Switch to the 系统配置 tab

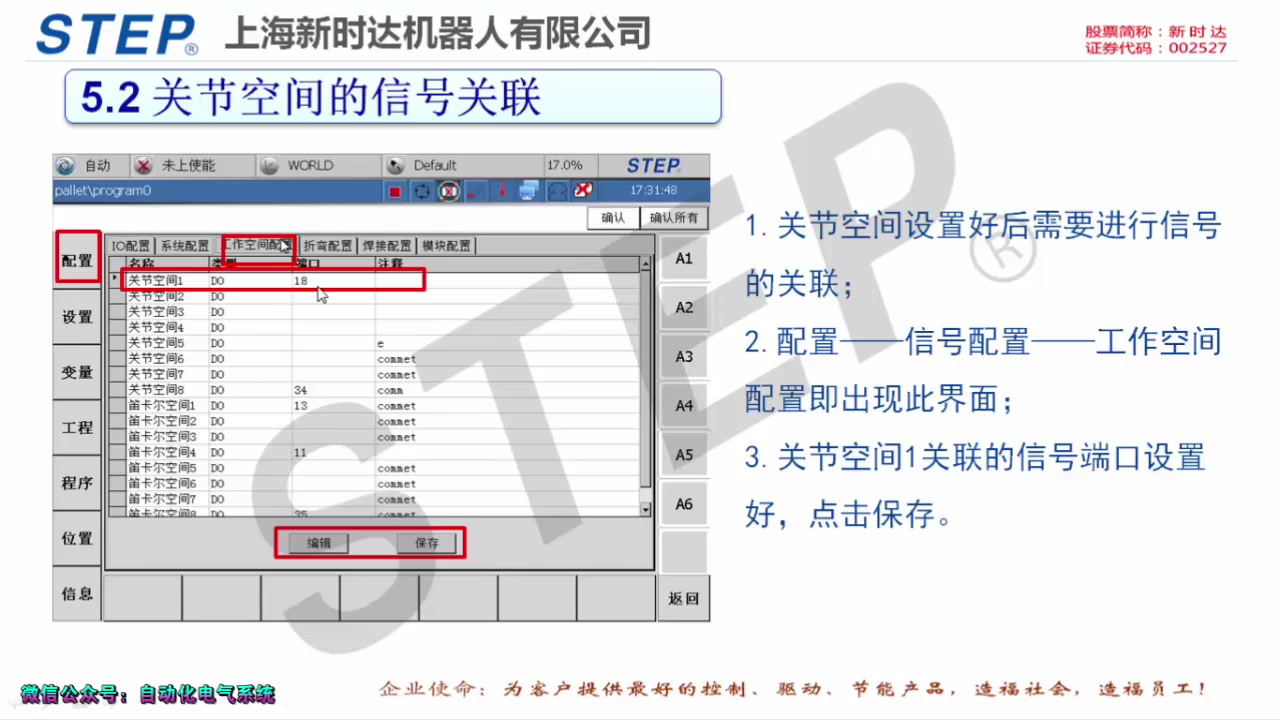point(185,246)
